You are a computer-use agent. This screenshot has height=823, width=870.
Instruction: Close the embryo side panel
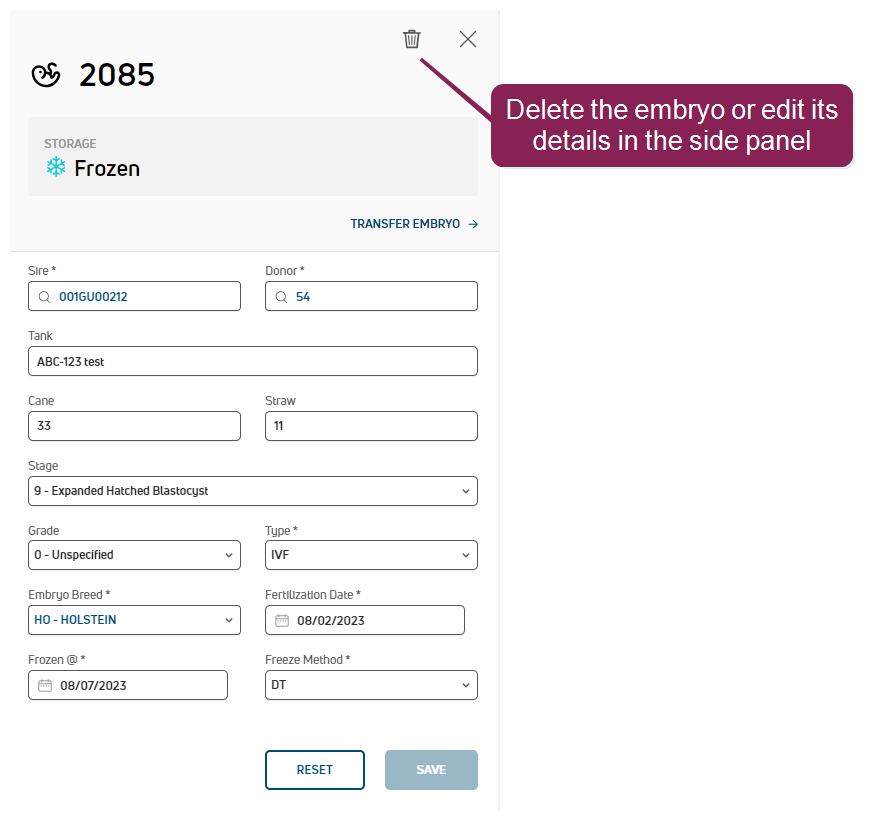pyautogui.click(x=468, y=39)
